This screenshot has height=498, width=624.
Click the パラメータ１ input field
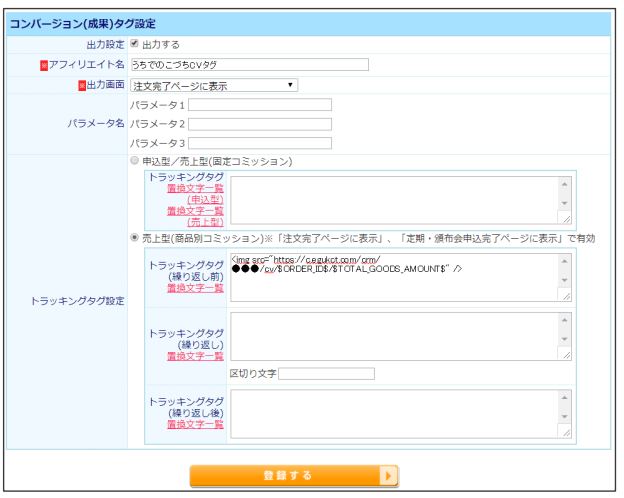pyautogui.click(x=260, y=105)
